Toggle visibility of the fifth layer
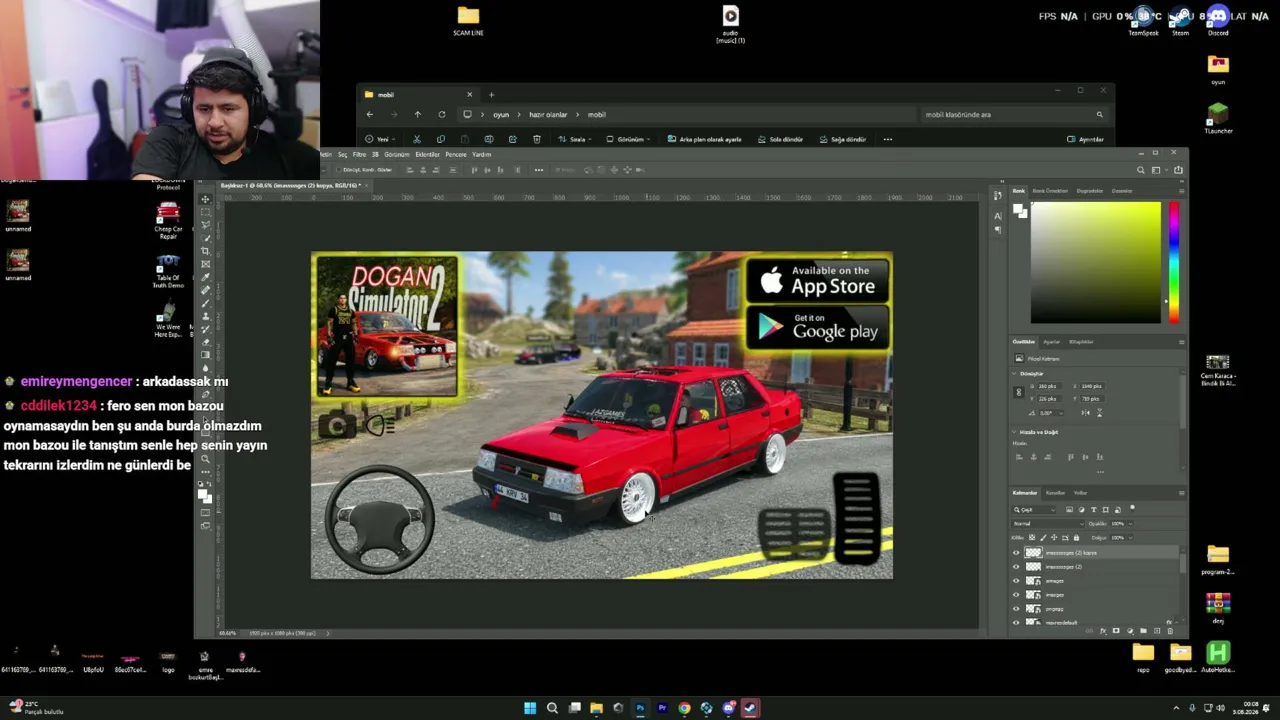Screen dimensions: 1280x720 (1016, 609)
